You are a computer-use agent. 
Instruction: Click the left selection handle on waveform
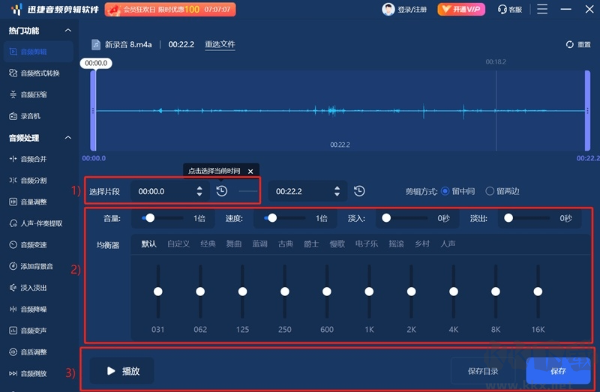pyautogui.click(x=93, y=111)
